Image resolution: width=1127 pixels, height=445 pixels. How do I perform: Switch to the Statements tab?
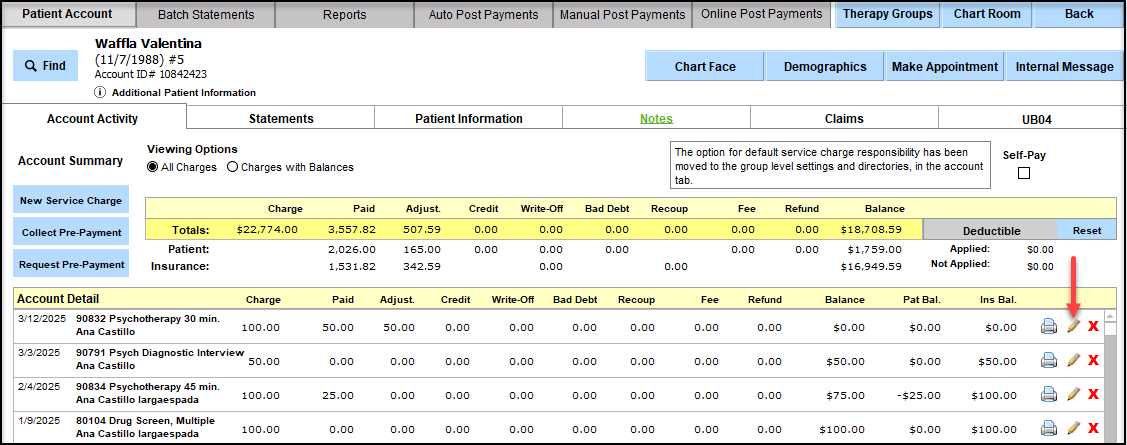[x=281, y=118]
